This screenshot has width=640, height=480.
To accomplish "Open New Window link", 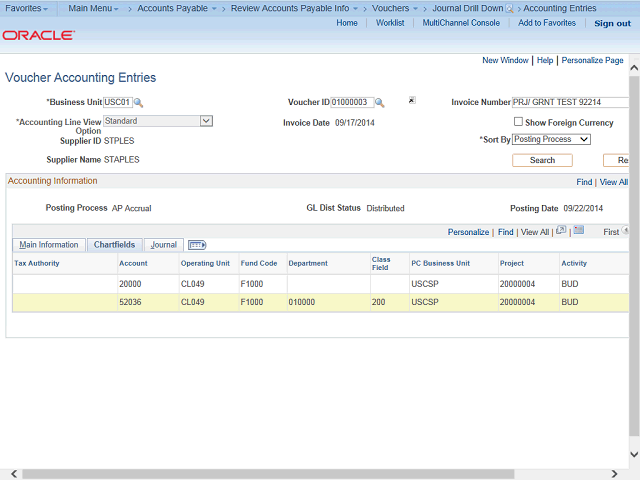I will [x=505, y=60].
